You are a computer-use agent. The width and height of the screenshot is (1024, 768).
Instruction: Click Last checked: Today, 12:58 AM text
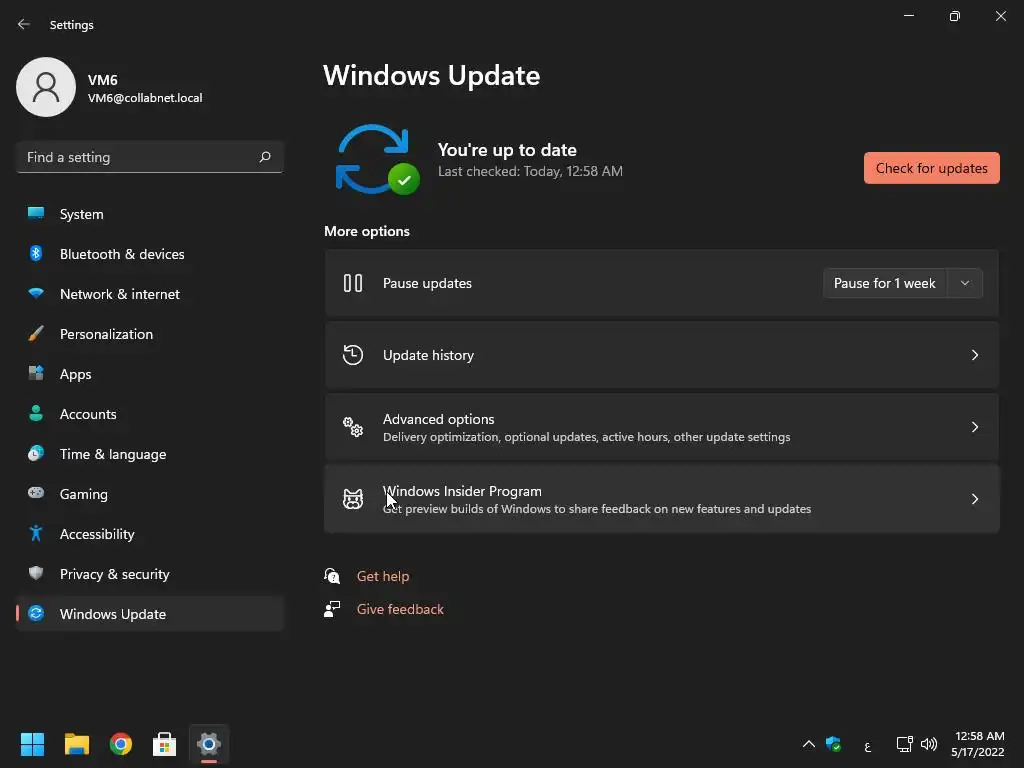coord(530,171)
